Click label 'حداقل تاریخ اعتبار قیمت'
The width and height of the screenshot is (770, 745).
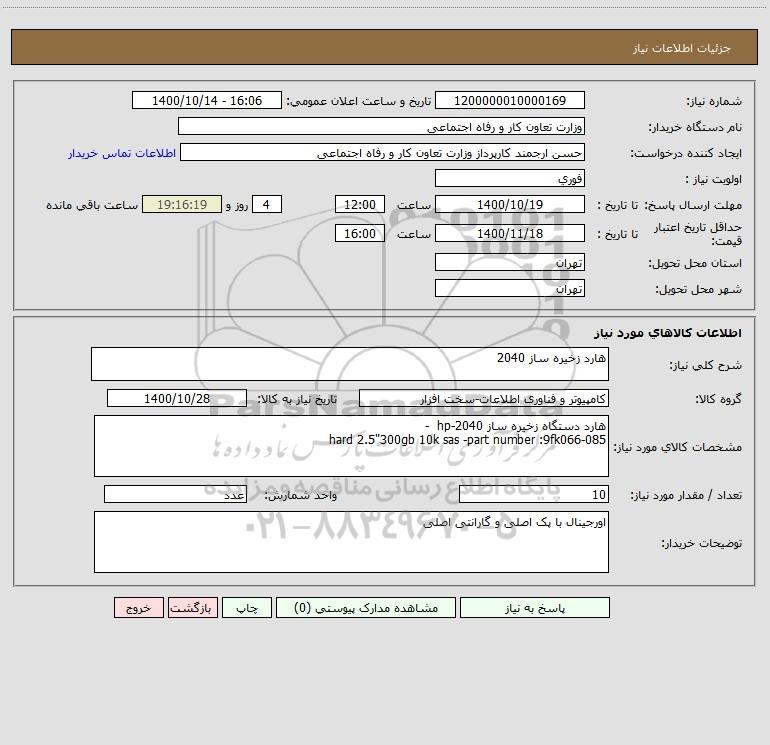[x=697, y=234]
